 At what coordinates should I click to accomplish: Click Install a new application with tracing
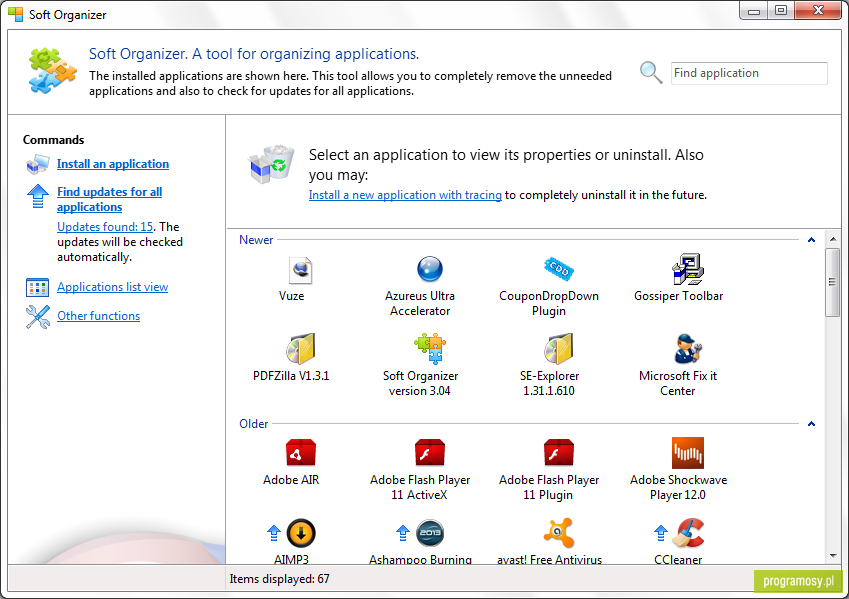(405, 195)
